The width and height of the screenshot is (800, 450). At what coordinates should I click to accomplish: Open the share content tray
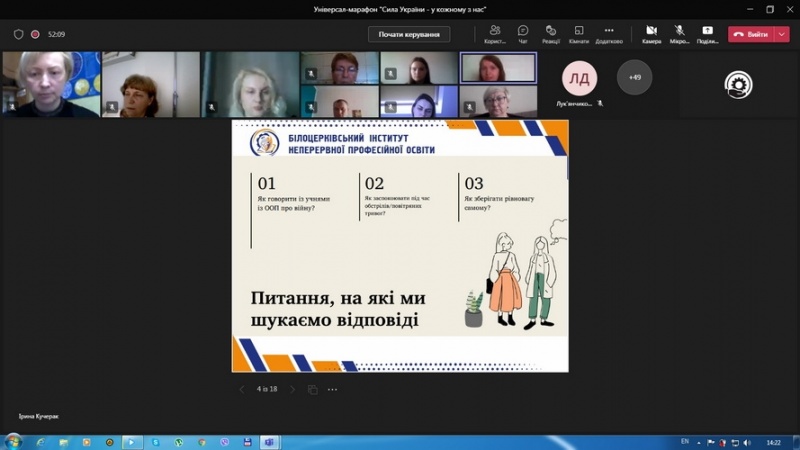click(x=707, y=32)
